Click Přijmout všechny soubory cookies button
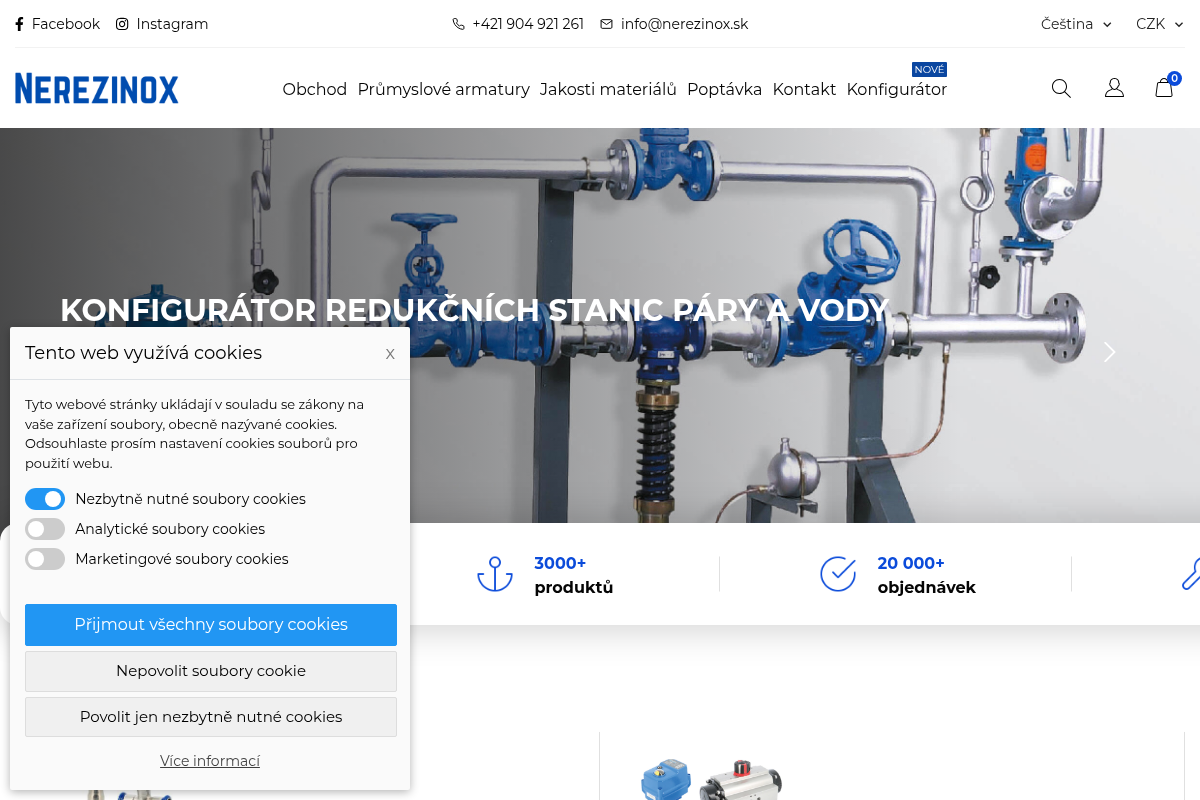Screen dimensions: 1200x800 tap(211, 625)
